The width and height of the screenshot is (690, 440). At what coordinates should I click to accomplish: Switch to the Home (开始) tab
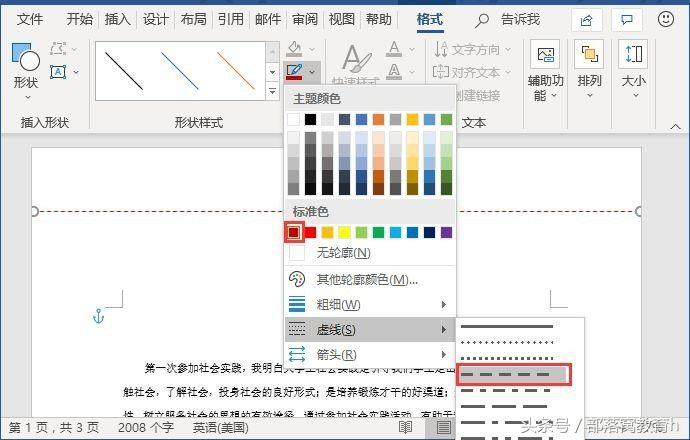click(x=80, y=19)
